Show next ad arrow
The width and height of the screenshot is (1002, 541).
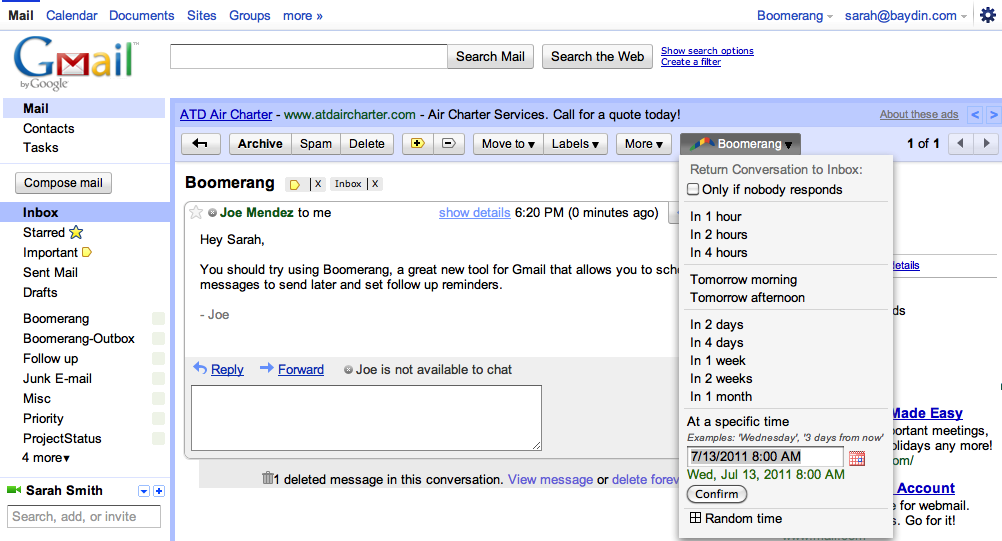pyautogui.click(x=994, y=115)
